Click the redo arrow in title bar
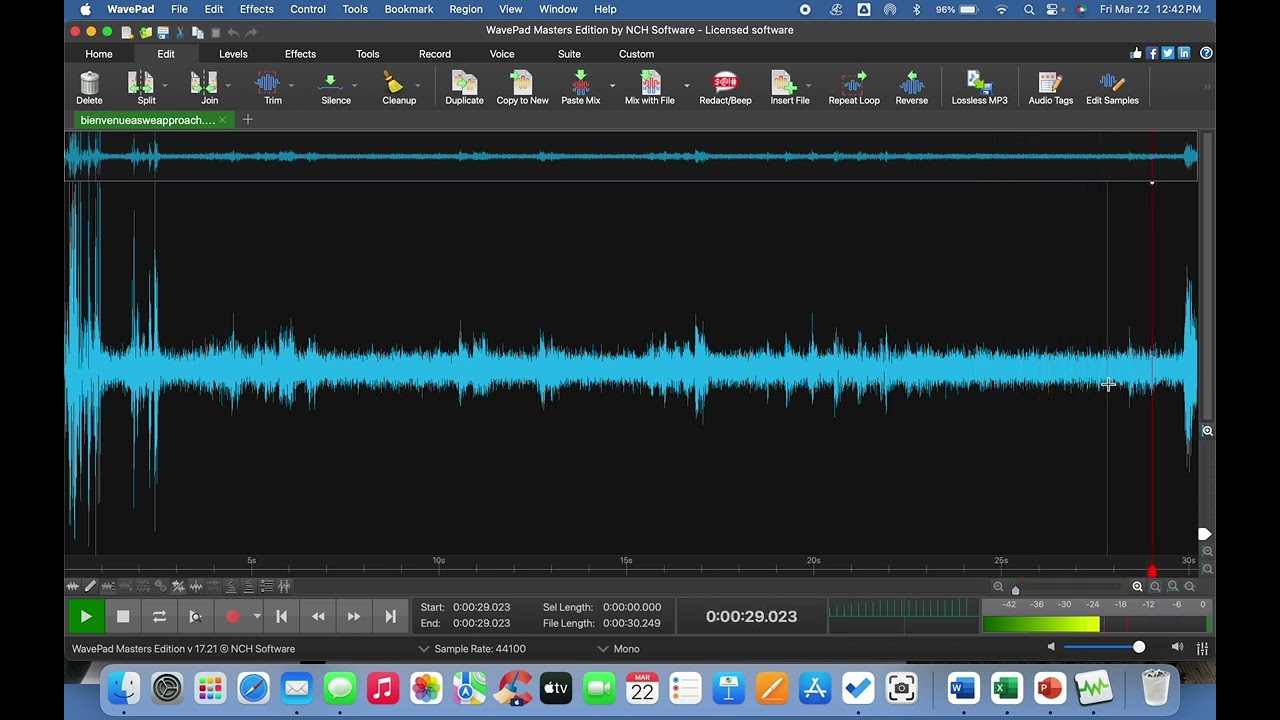 click(x=251, y=33)
